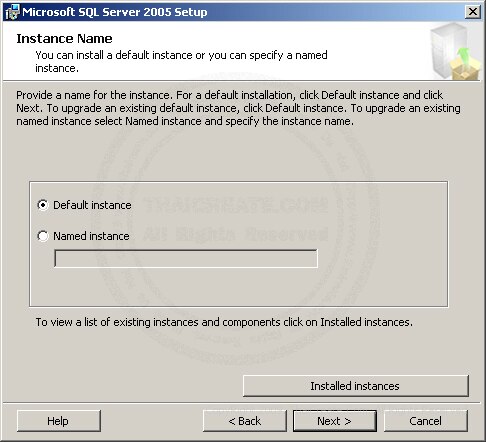
Task: Proceed with the Next > button
Action: click(335, 421)
